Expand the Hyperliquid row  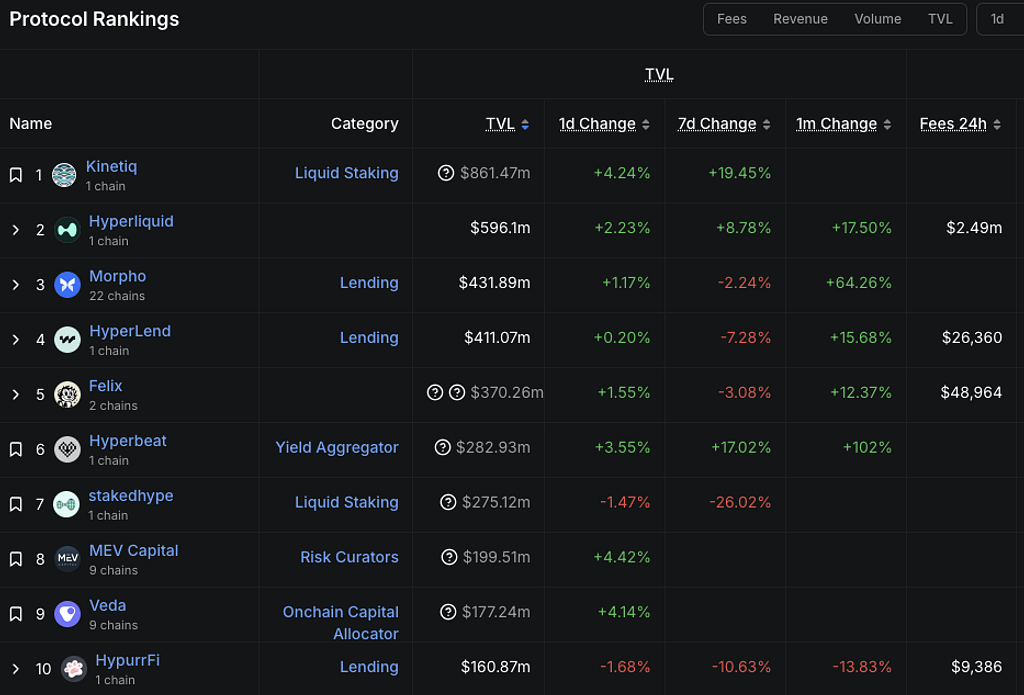click(x=16, y=230)
